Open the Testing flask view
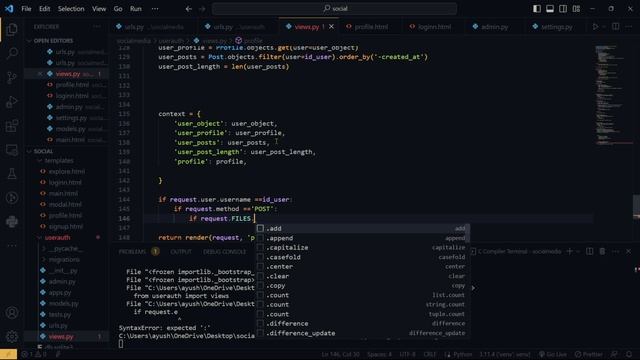The image size is (640, 360). coord(12,173)
